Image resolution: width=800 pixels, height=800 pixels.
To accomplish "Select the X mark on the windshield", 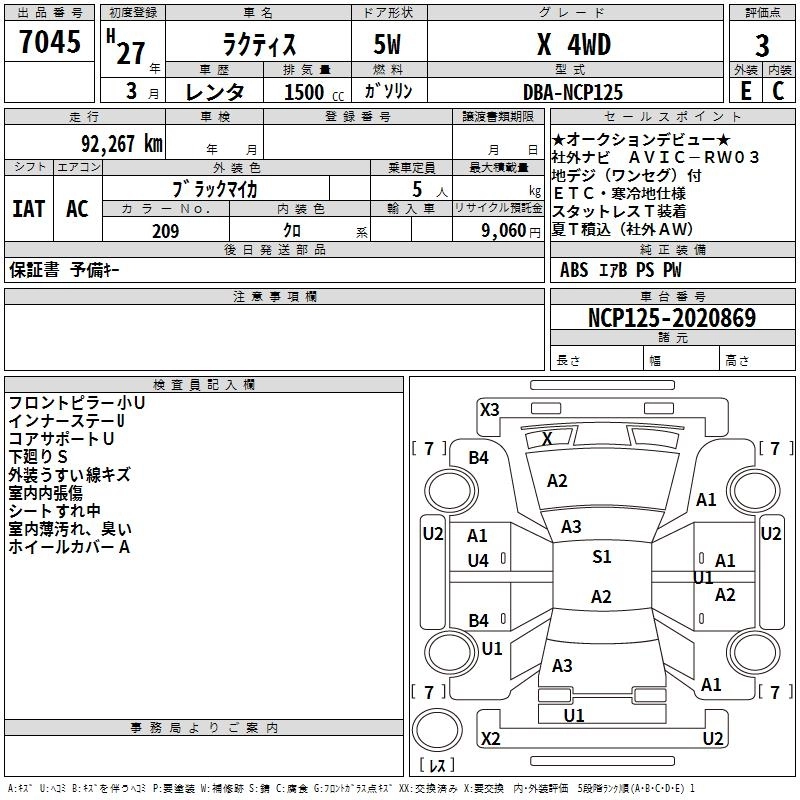I will click(x=546, y=438).
